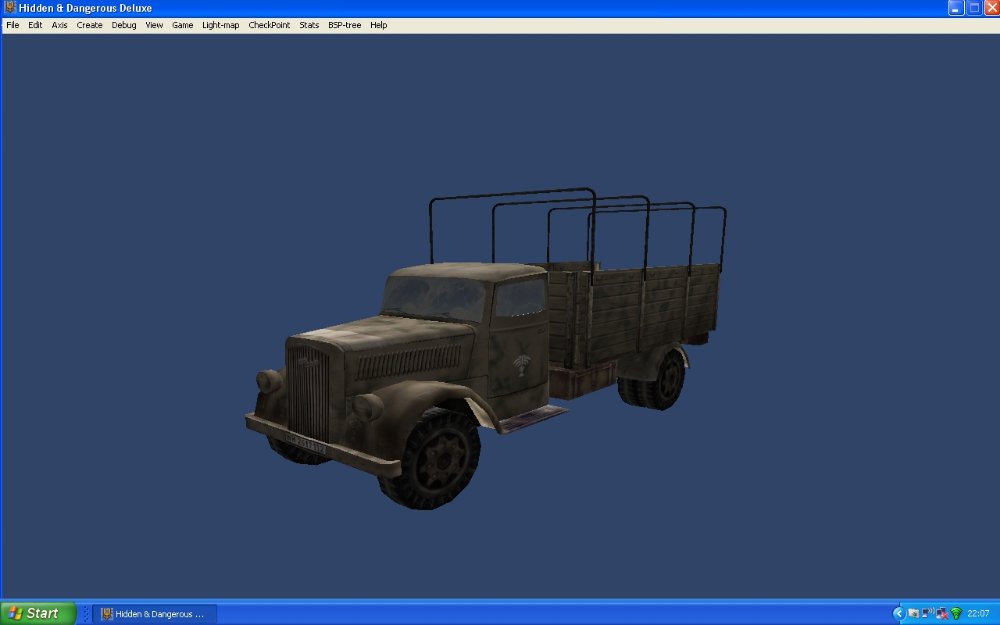Open the BSP-tree menu
Screen dimensions: 1000x625
tap(345, 25)
